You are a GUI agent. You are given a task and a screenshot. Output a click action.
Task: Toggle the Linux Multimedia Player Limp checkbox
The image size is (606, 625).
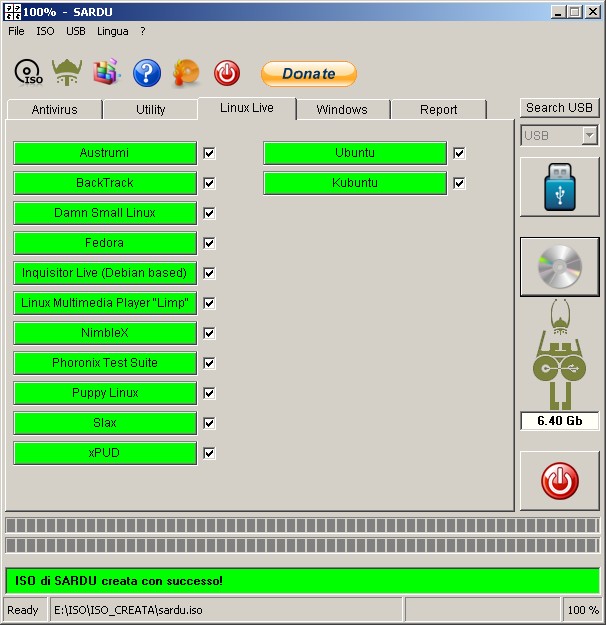click(209, 303)
